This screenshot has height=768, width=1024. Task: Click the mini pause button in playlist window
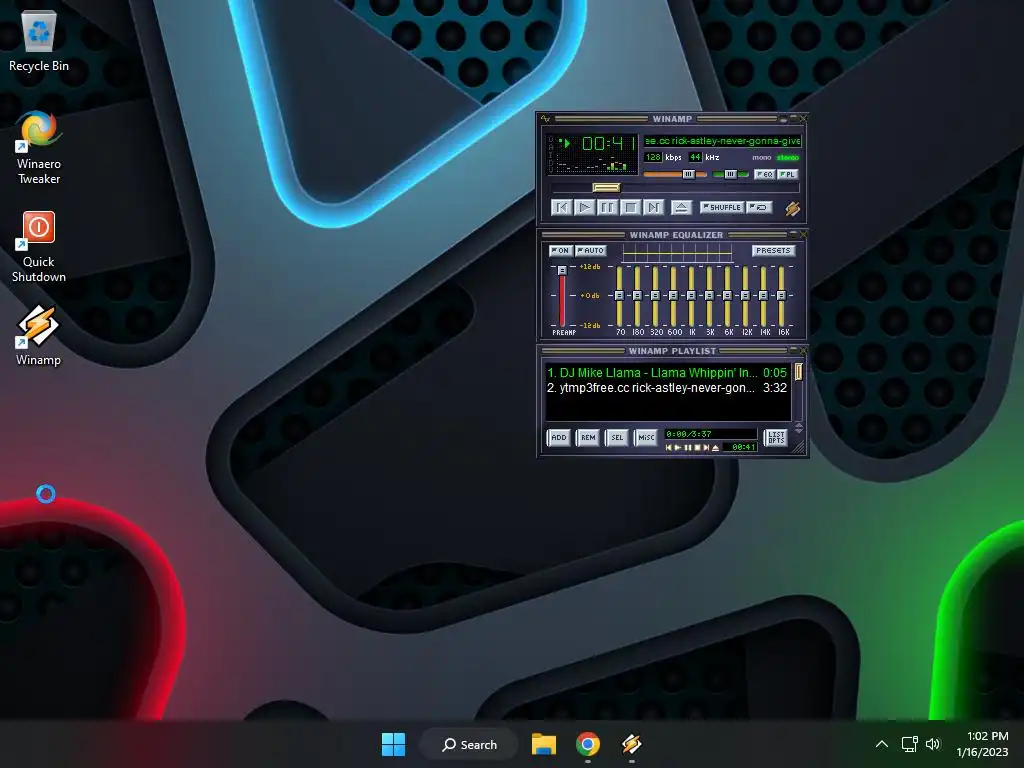coord(688,448)
